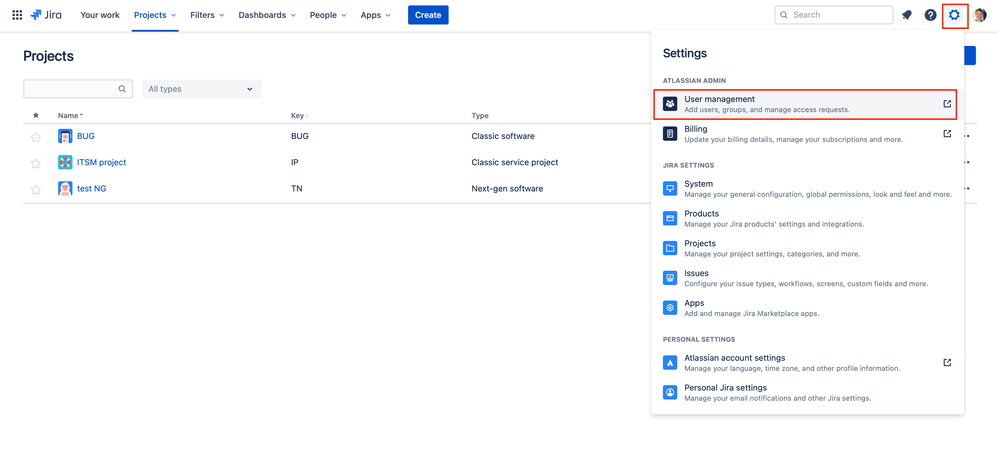Expand the Filters dropdown menu
Viewport: 998px width, 455px height.
click(207, 15)
